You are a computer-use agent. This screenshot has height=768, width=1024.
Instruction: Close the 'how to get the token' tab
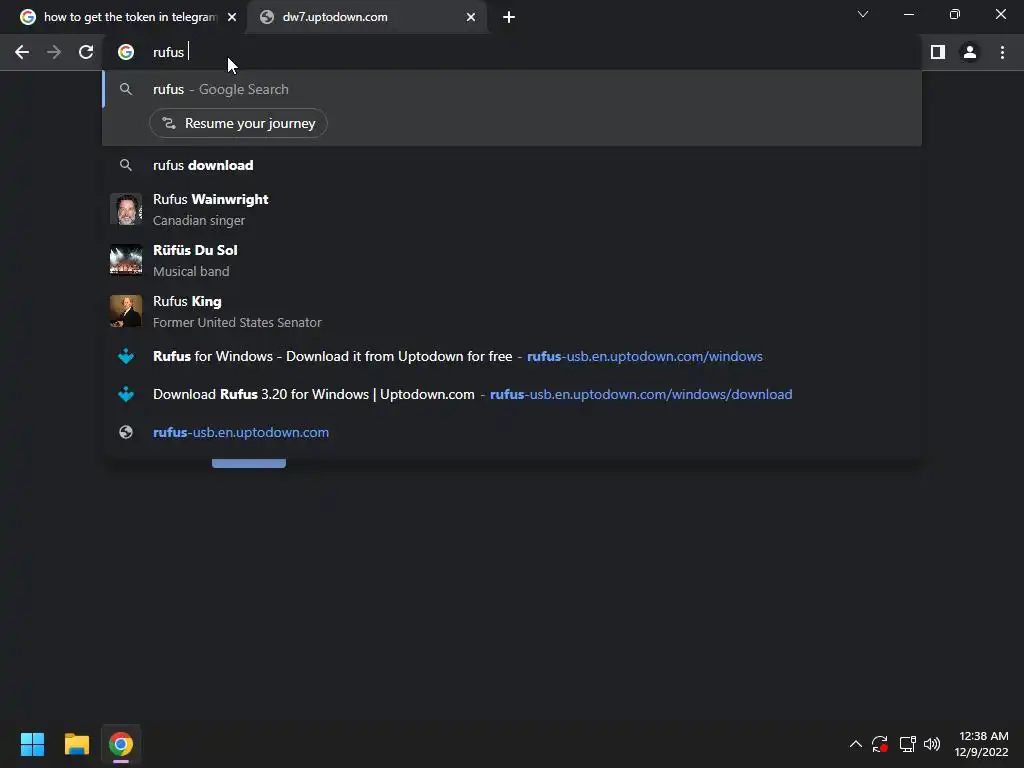coord(232,18)
